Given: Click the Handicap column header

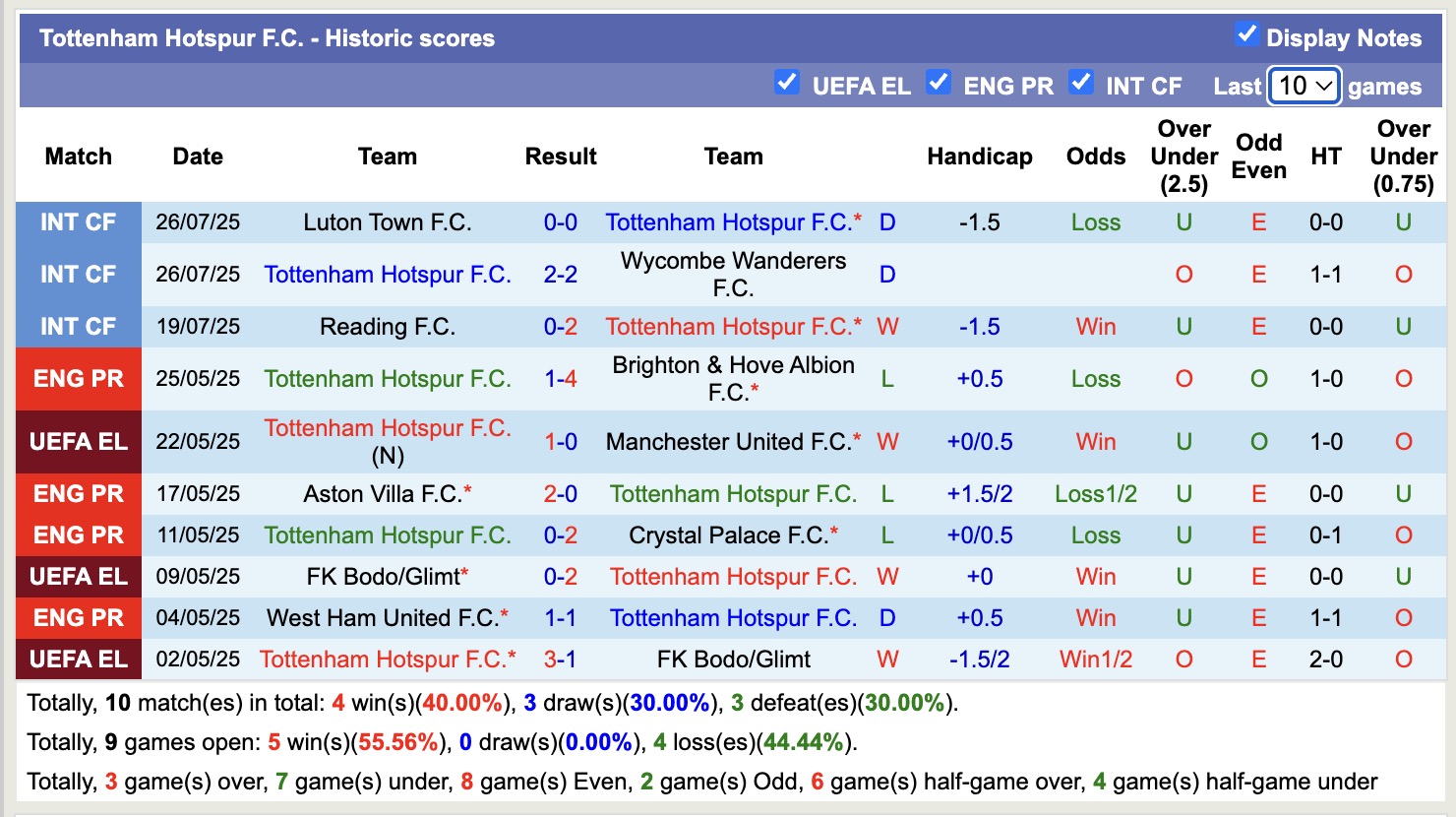Looking at the screenshot, I should coord(980,157).
